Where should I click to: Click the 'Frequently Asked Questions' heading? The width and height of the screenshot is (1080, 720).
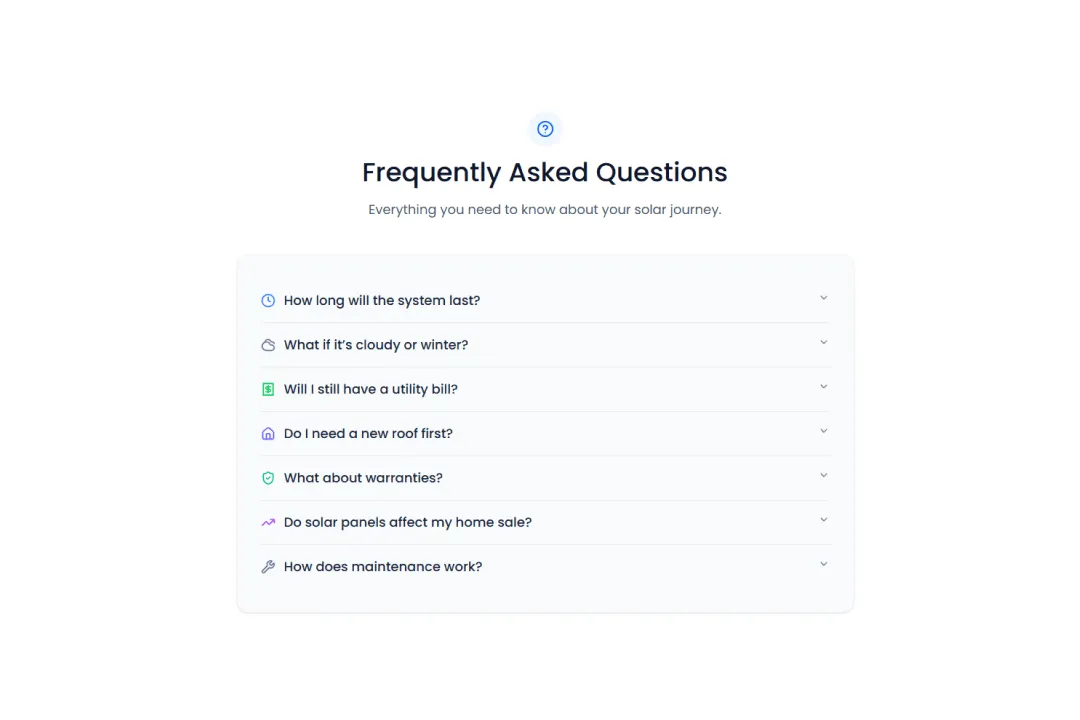click(x=544, y=172)
